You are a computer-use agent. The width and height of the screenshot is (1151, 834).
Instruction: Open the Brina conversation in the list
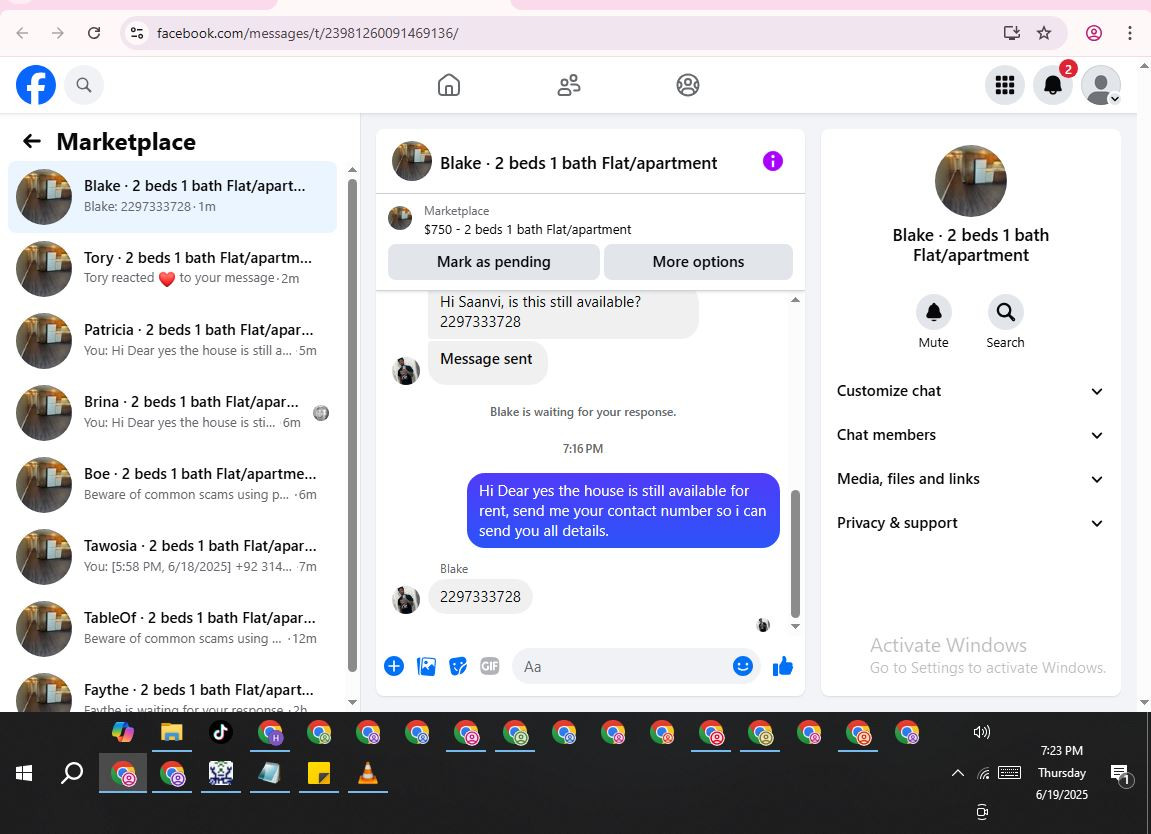point(173,413)
